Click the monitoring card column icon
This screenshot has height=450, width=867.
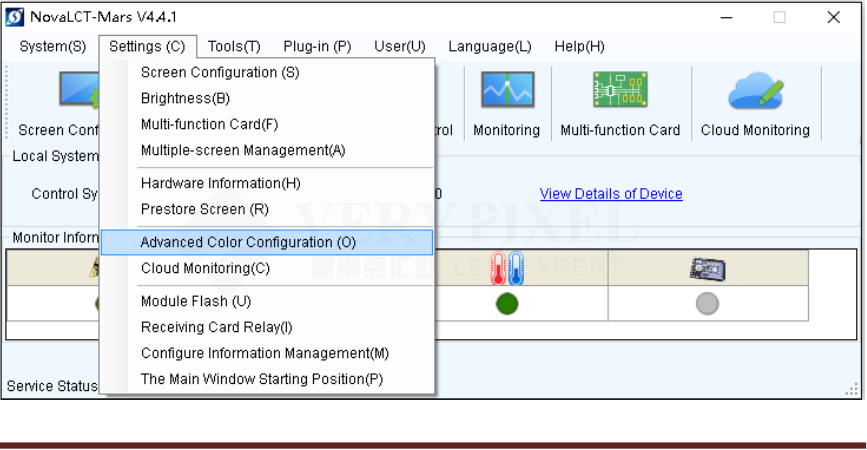coord(707,269)
